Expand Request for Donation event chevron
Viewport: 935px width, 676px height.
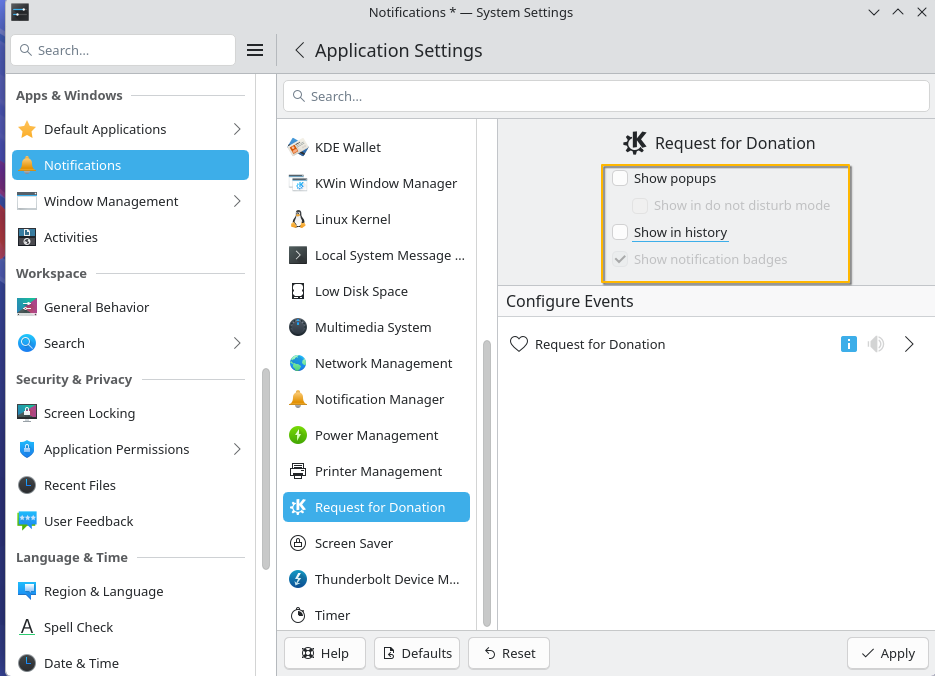tap(909, 344)
